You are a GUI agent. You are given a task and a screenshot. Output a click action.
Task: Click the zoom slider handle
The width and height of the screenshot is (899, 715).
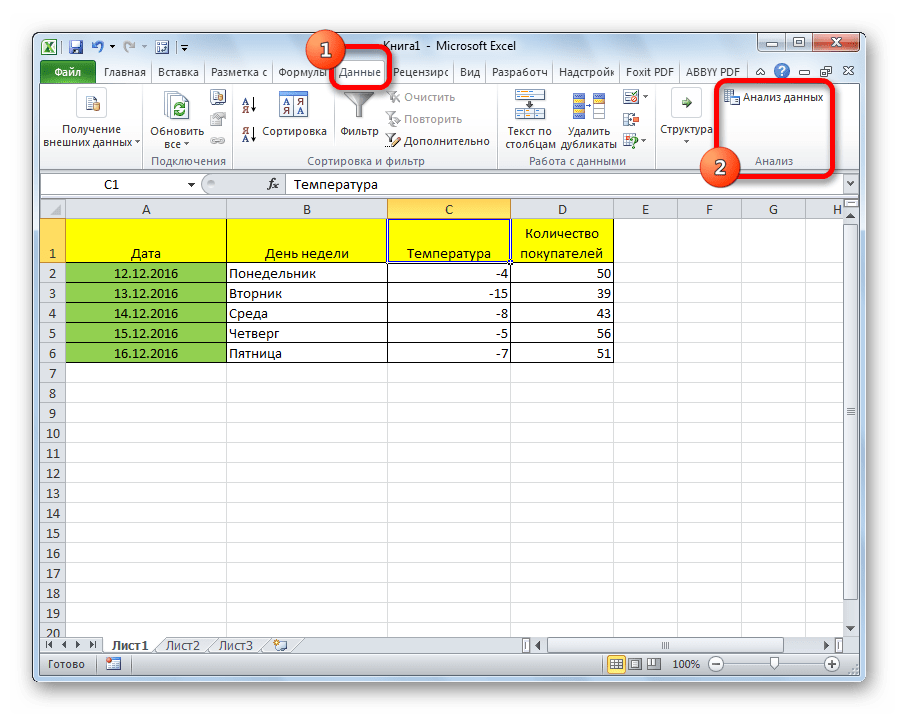pyautogui.click(x=774, y=664)
